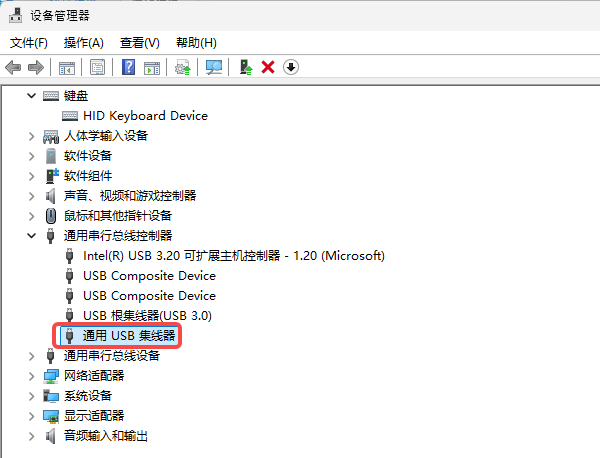Click the 通用串行总线设备 USB icon

click(x=51, y=356)
